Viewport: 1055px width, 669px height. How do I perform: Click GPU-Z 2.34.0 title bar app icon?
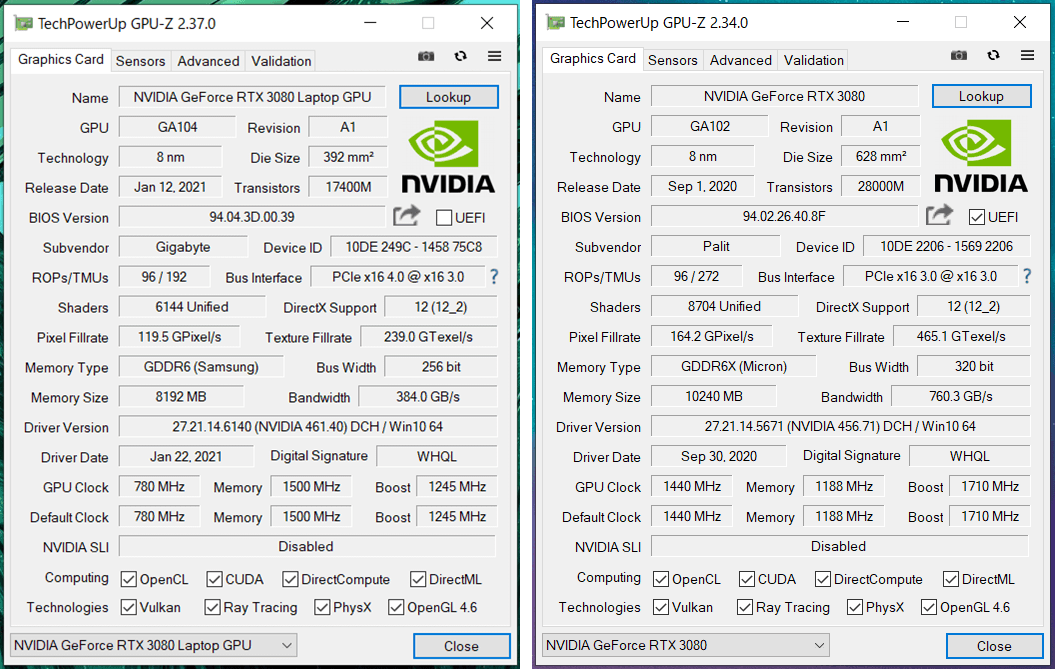pyautogui.click(x=556, y=23)
